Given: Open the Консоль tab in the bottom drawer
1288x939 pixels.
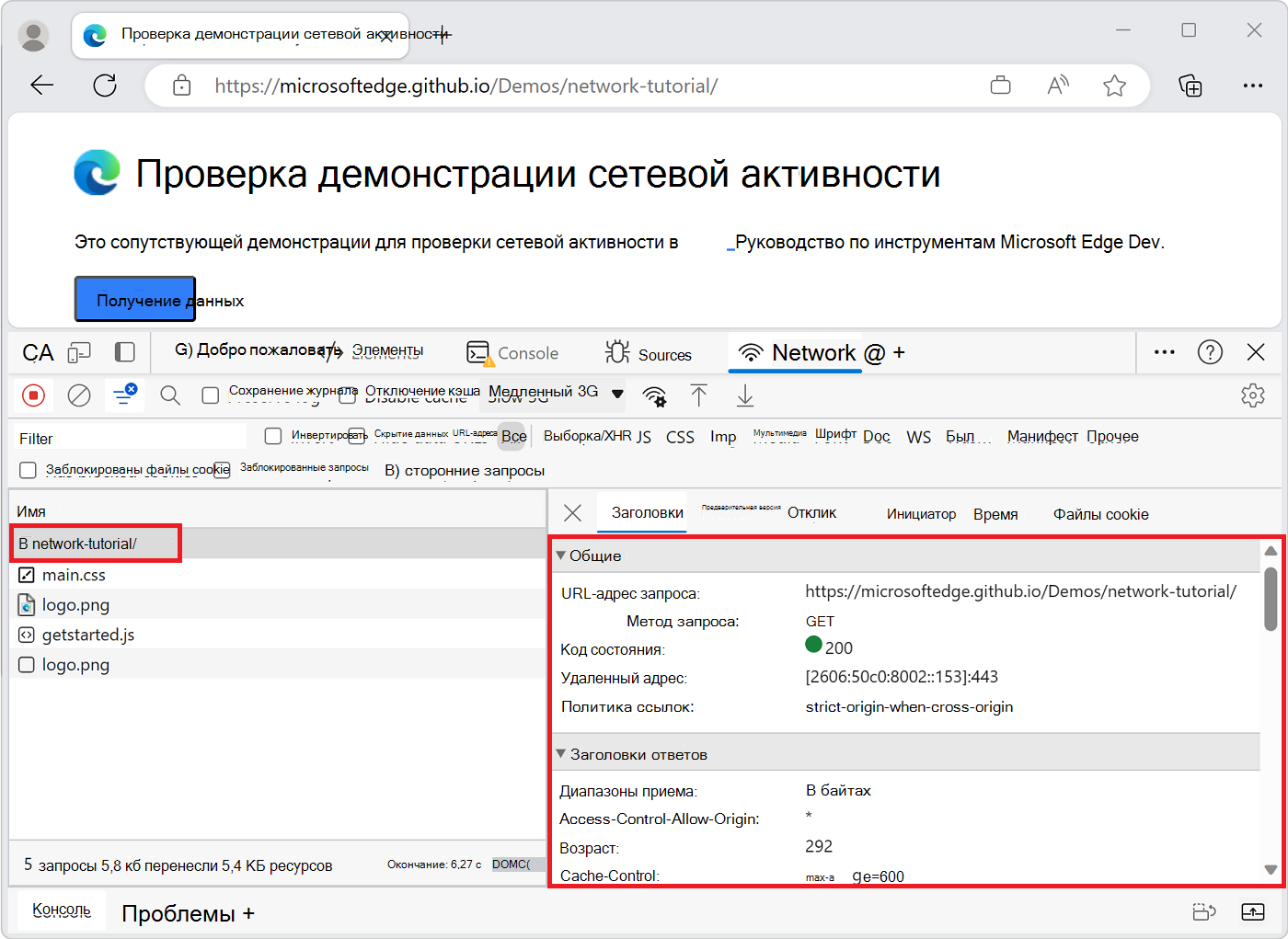Looking at the screenshot, I should (x=62, y=910).
